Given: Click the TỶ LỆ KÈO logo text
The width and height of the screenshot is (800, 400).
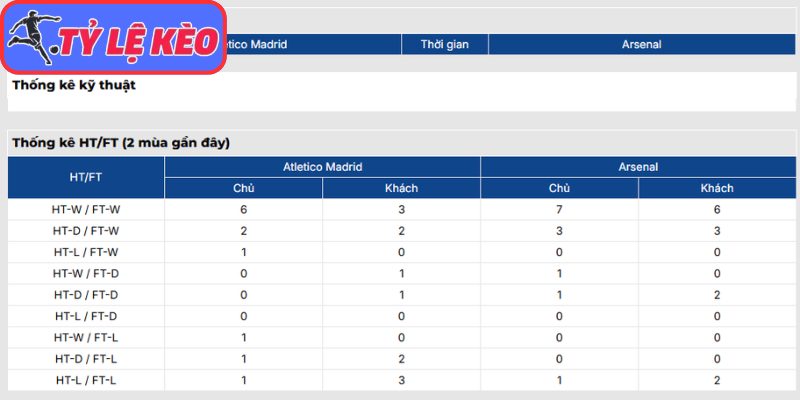Looking at the screenshot, I should click(x=137, y=42).
